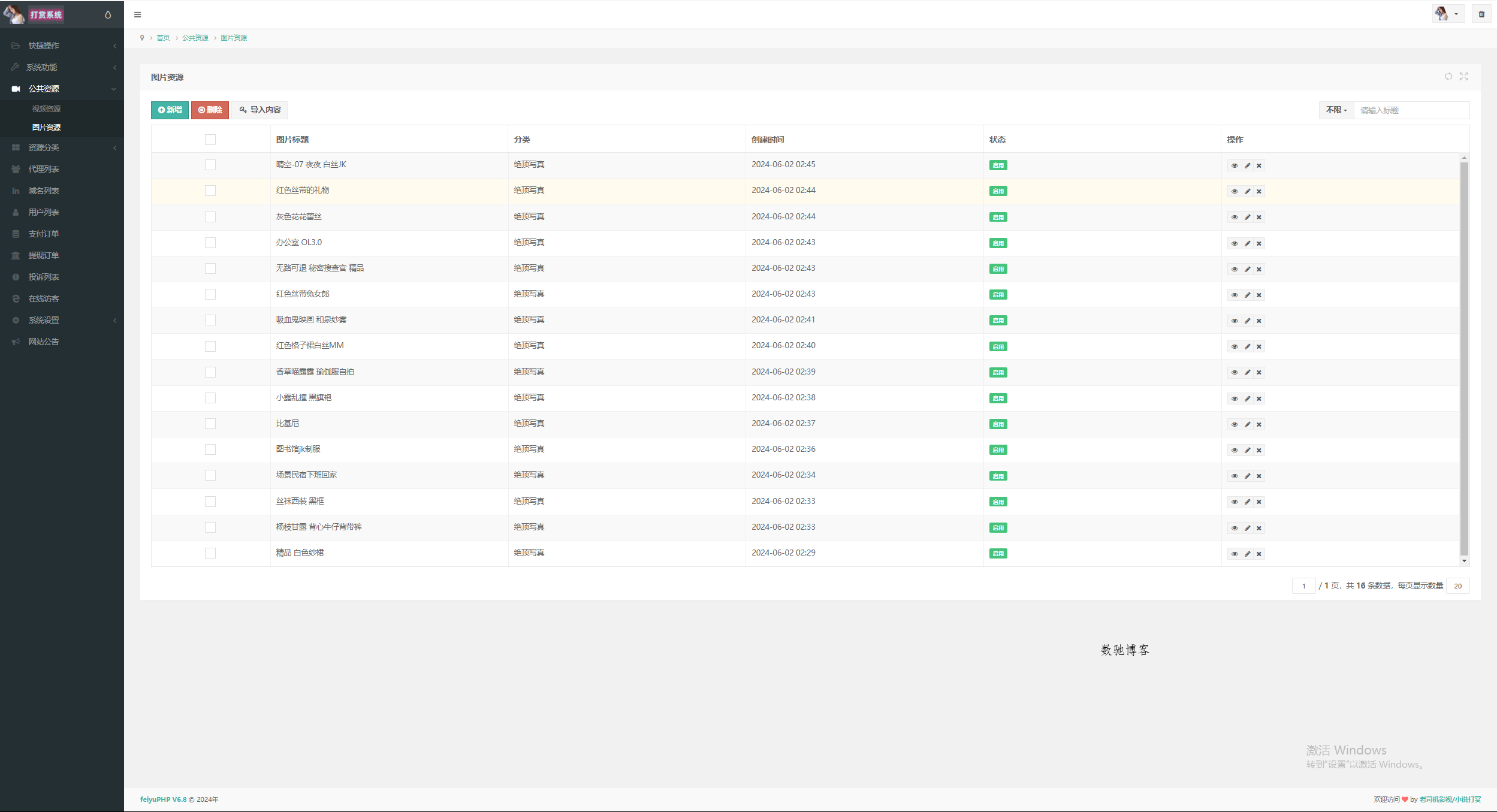Screen dimensions: 1497x812
Task: Edit the 杨枝甘露 背心牛仔背带裤 row
Action: (x=1247, y=528)
